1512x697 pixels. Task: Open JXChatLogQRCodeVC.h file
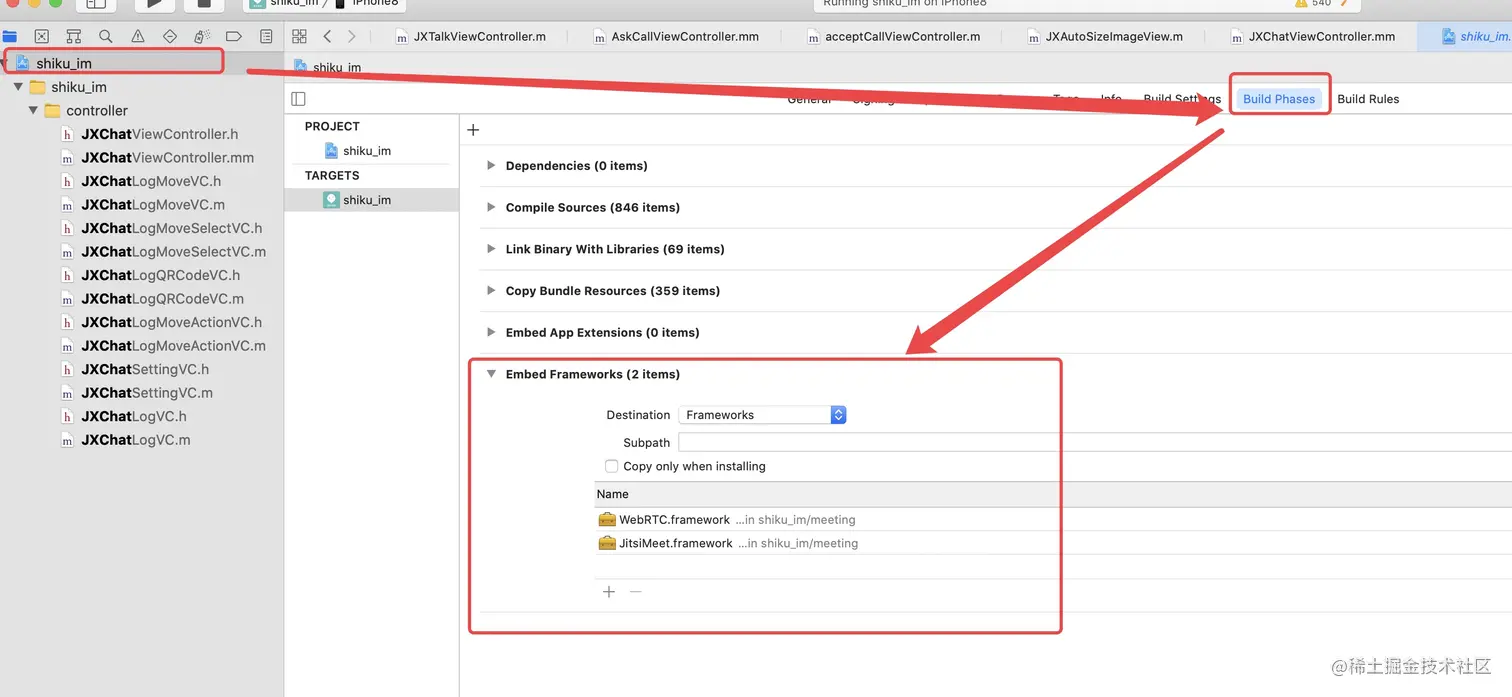point(161,275)
